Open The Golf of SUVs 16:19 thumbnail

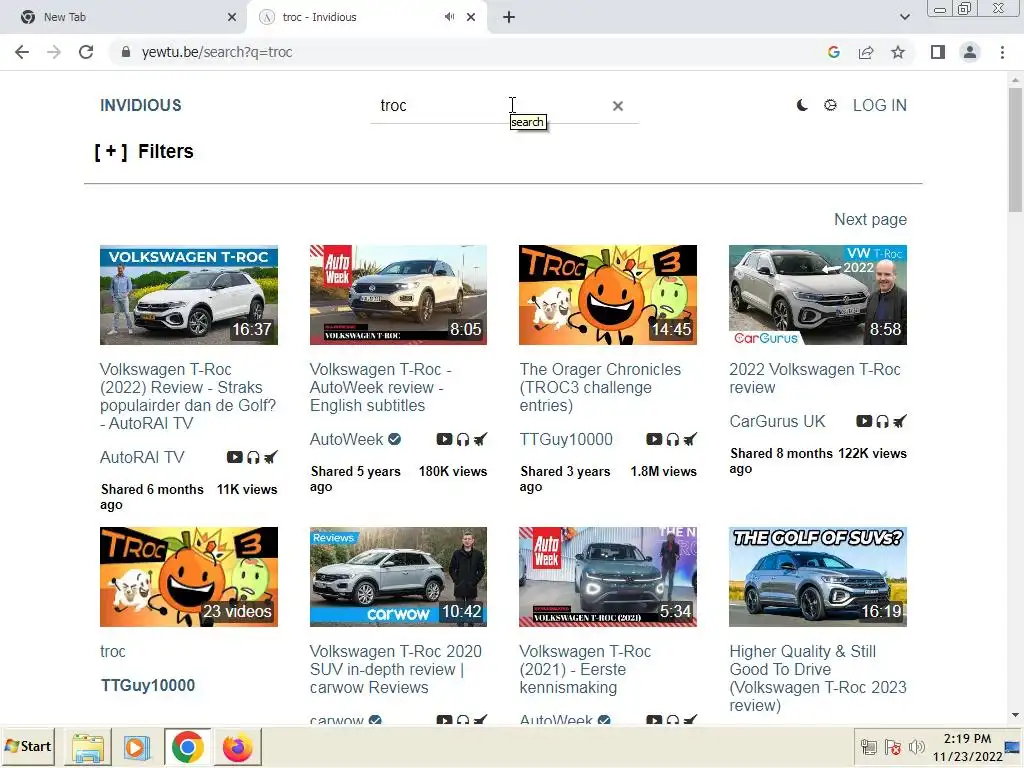(818, 577)
